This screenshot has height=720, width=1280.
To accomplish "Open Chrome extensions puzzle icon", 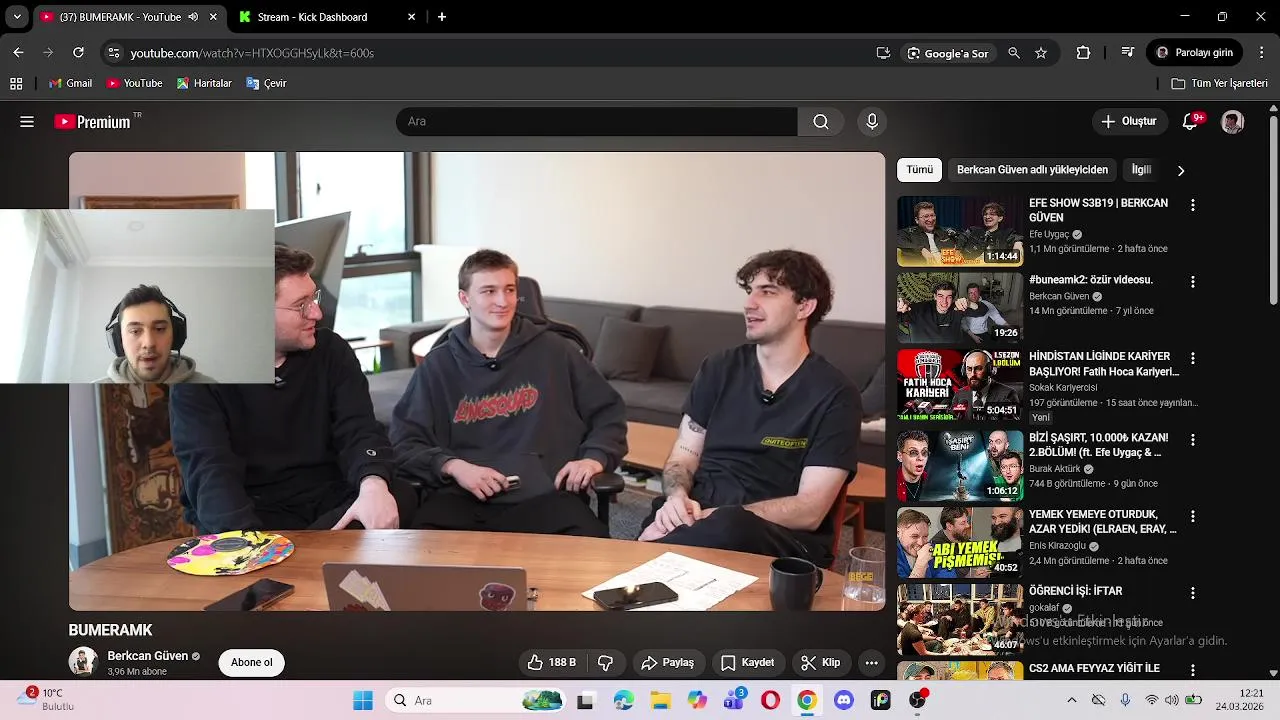I will click(x=1083, y=53).
